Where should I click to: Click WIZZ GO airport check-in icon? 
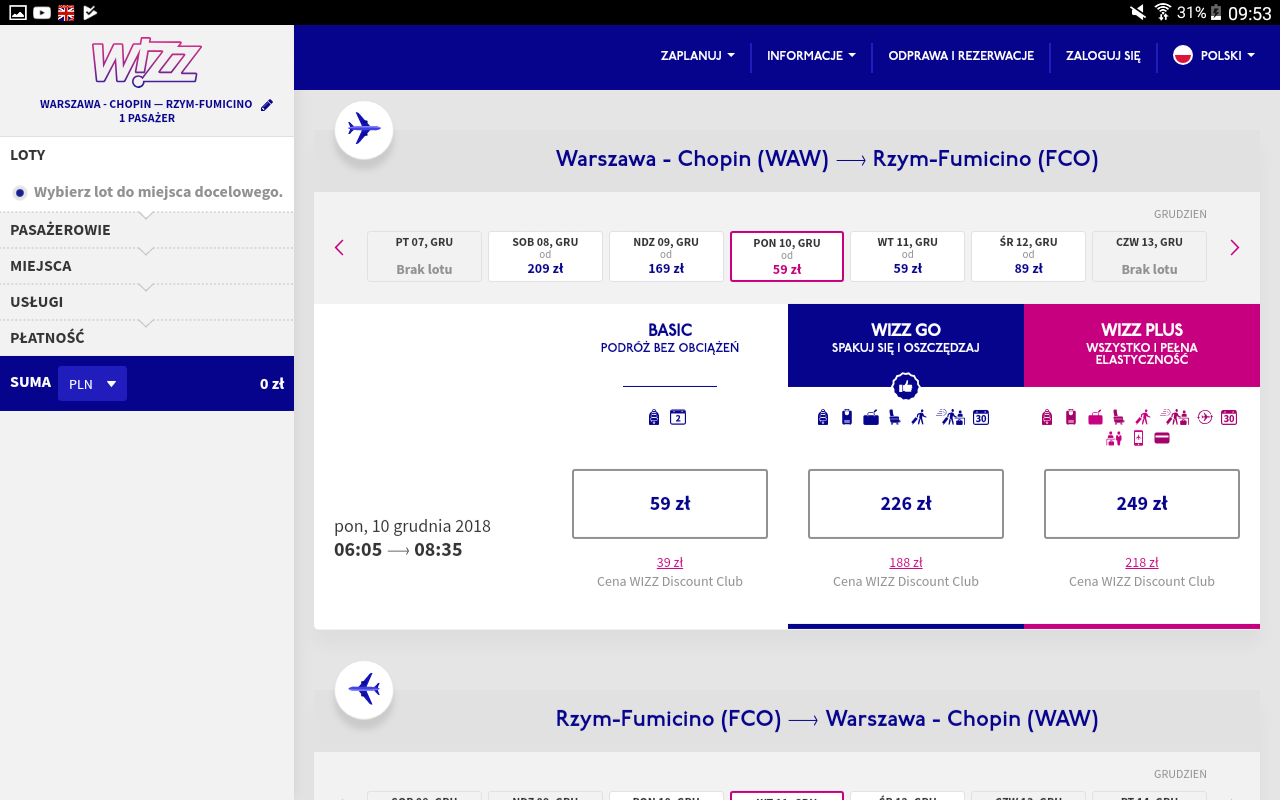coord(951,417)
